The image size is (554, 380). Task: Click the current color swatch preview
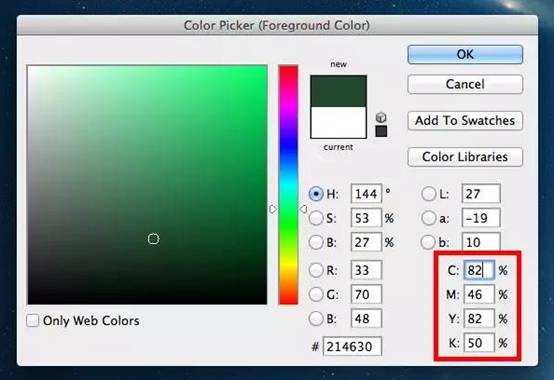pyautogui.click(x=338, y=123)
